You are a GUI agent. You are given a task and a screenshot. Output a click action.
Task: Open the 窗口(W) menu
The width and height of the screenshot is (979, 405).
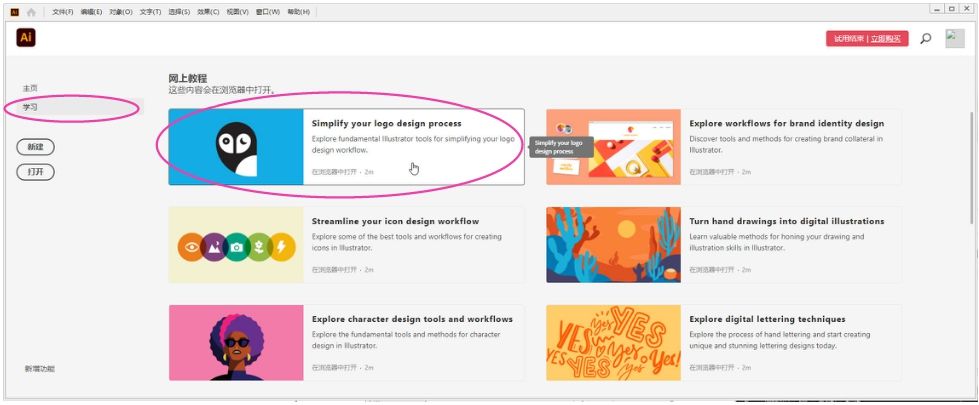[x=268, y=12]
